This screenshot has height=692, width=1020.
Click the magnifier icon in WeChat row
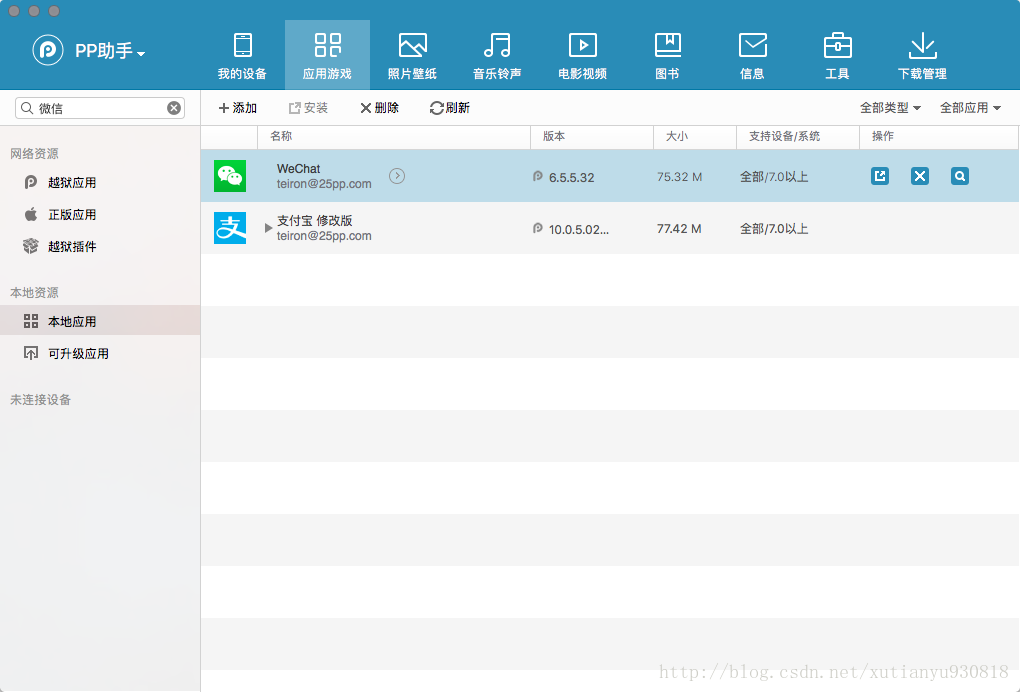pyautogui.click(x=960, y=176)
